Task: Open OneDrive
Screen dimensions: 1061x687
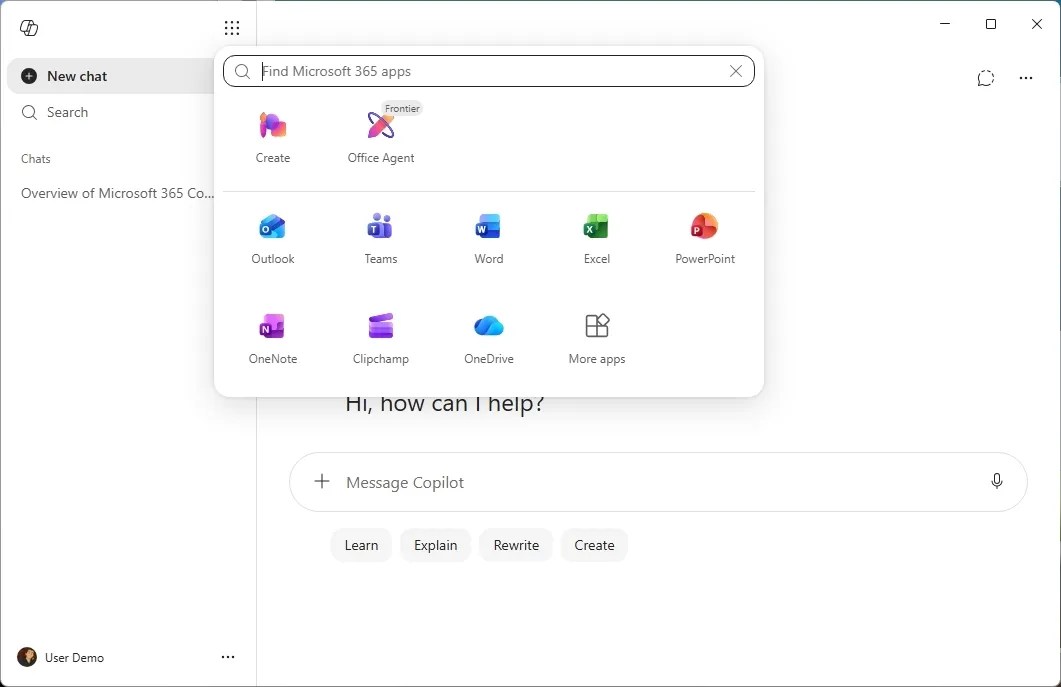Action: click(489, 338)
